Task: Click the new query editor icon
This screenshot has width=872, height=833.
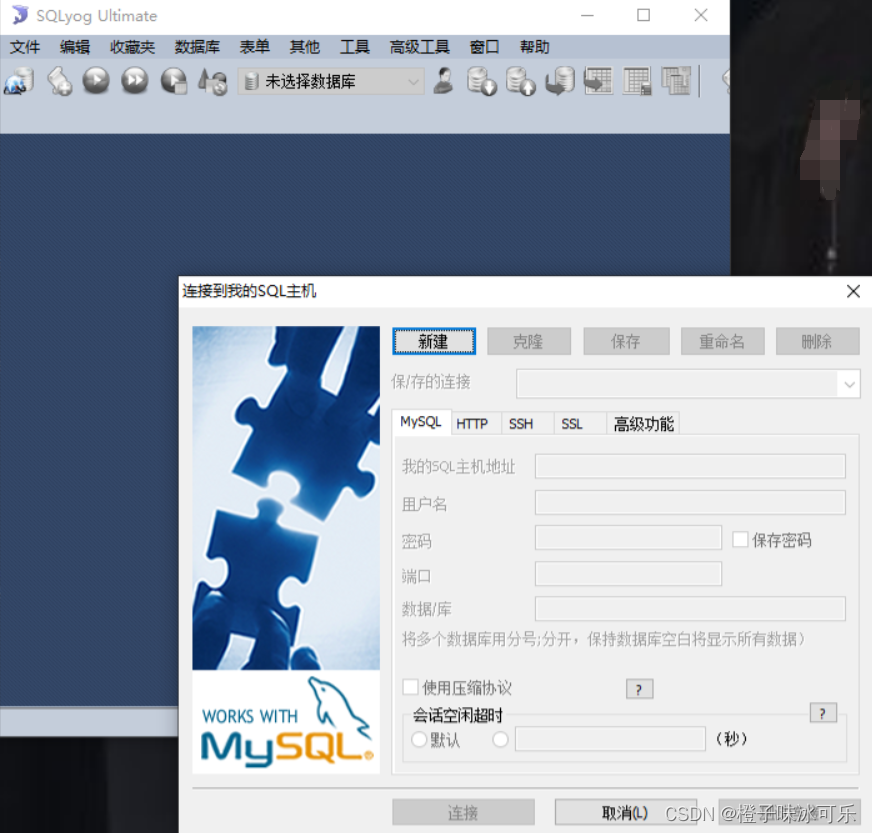Action: 59,82
